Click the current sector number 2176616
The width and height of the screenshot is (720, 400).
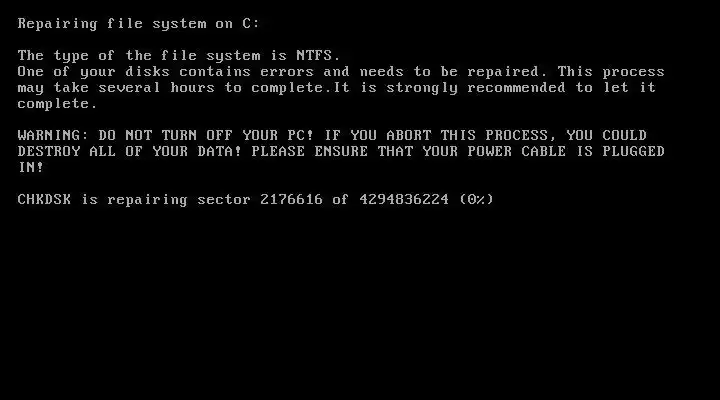(x=291, y=199)
